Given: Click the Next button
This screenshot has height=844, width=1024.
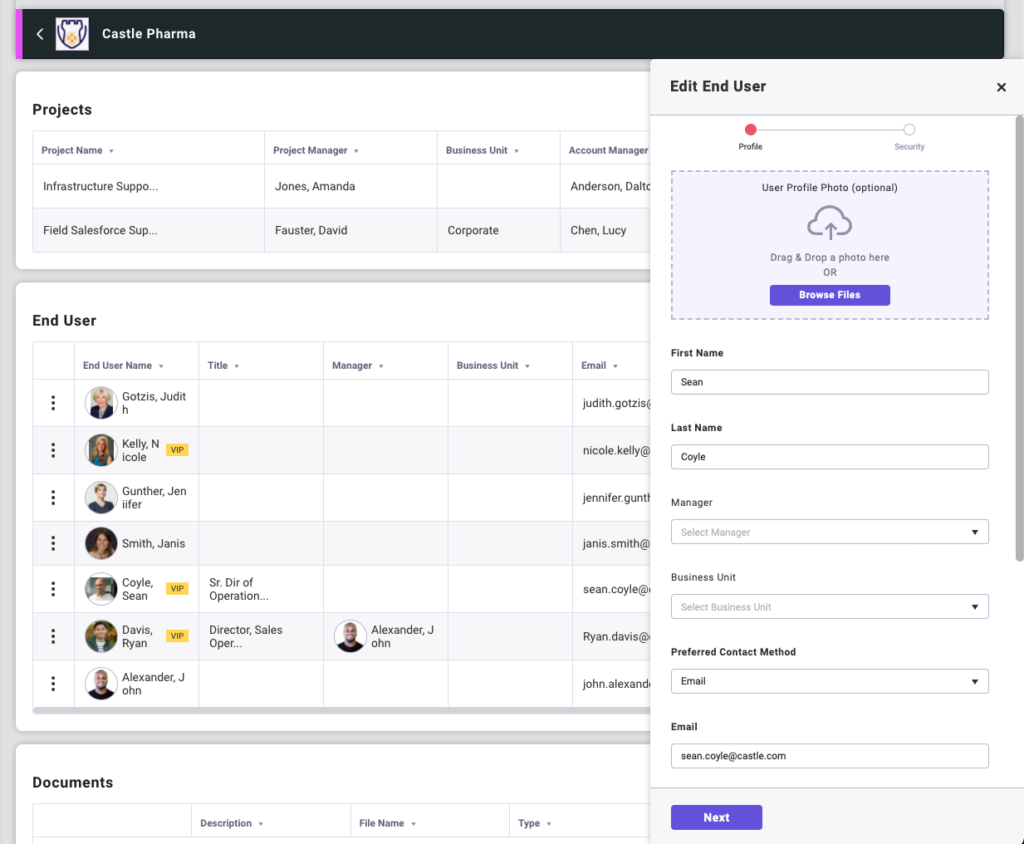Looking at the screenshot, I should coord(716,817).
